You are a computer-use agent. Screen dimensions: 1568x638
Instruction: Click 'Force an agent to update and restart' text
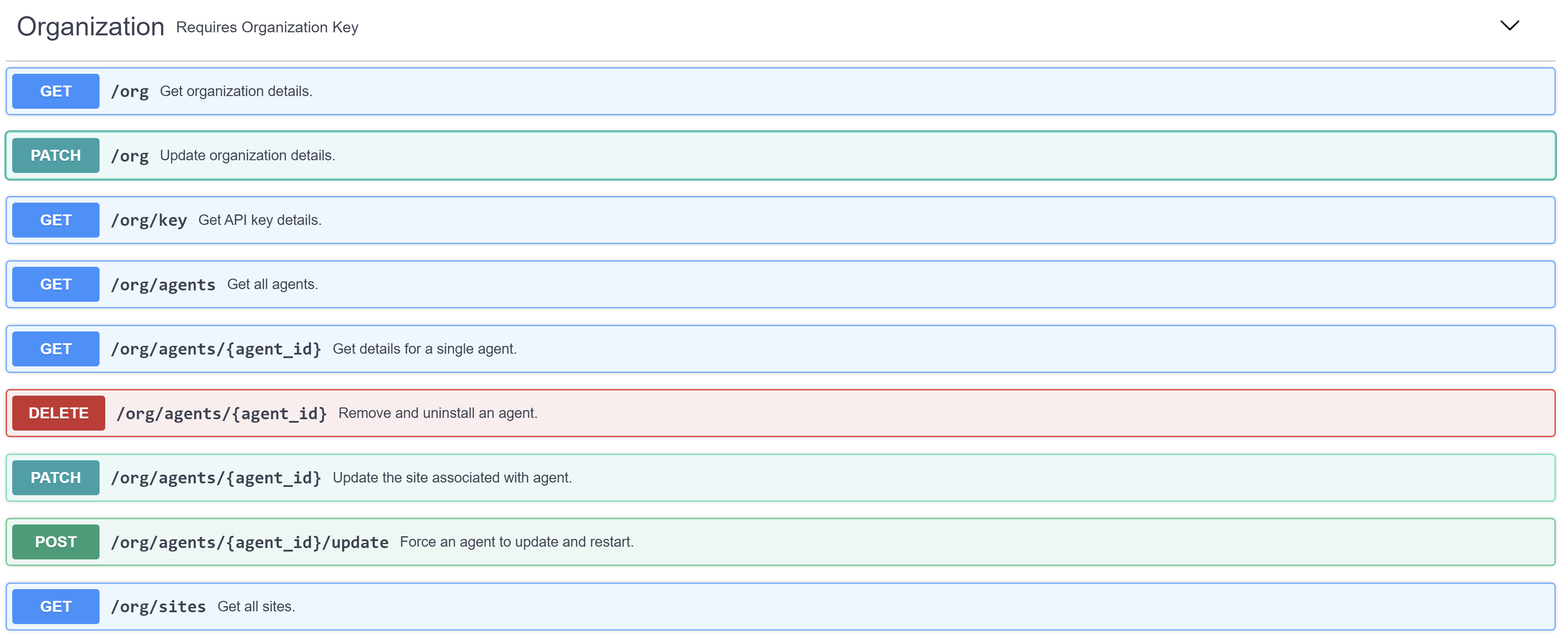pos(517,541)
